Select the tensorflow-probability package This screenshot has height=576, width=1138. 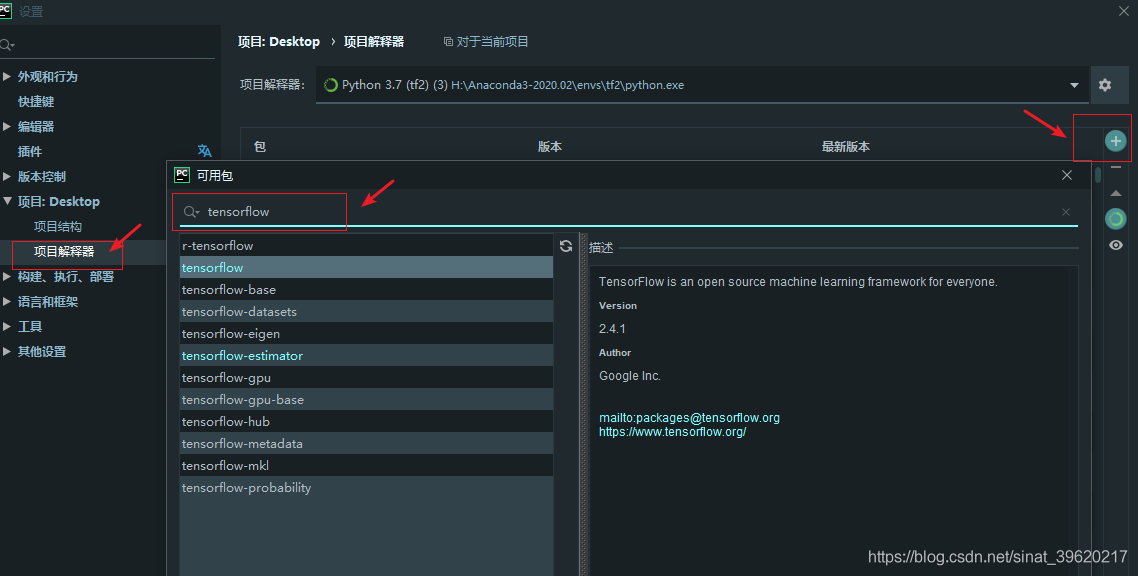coord(367,487)
